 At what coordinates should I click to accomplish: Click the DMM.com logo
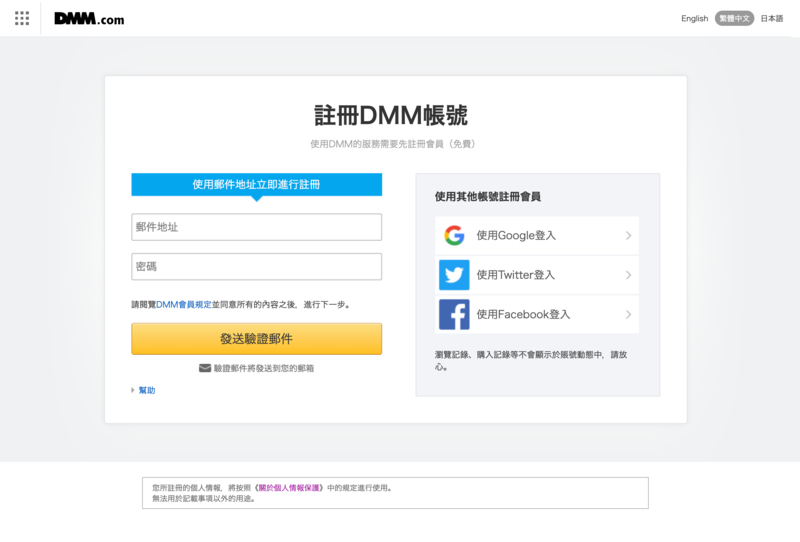[89, 19]
